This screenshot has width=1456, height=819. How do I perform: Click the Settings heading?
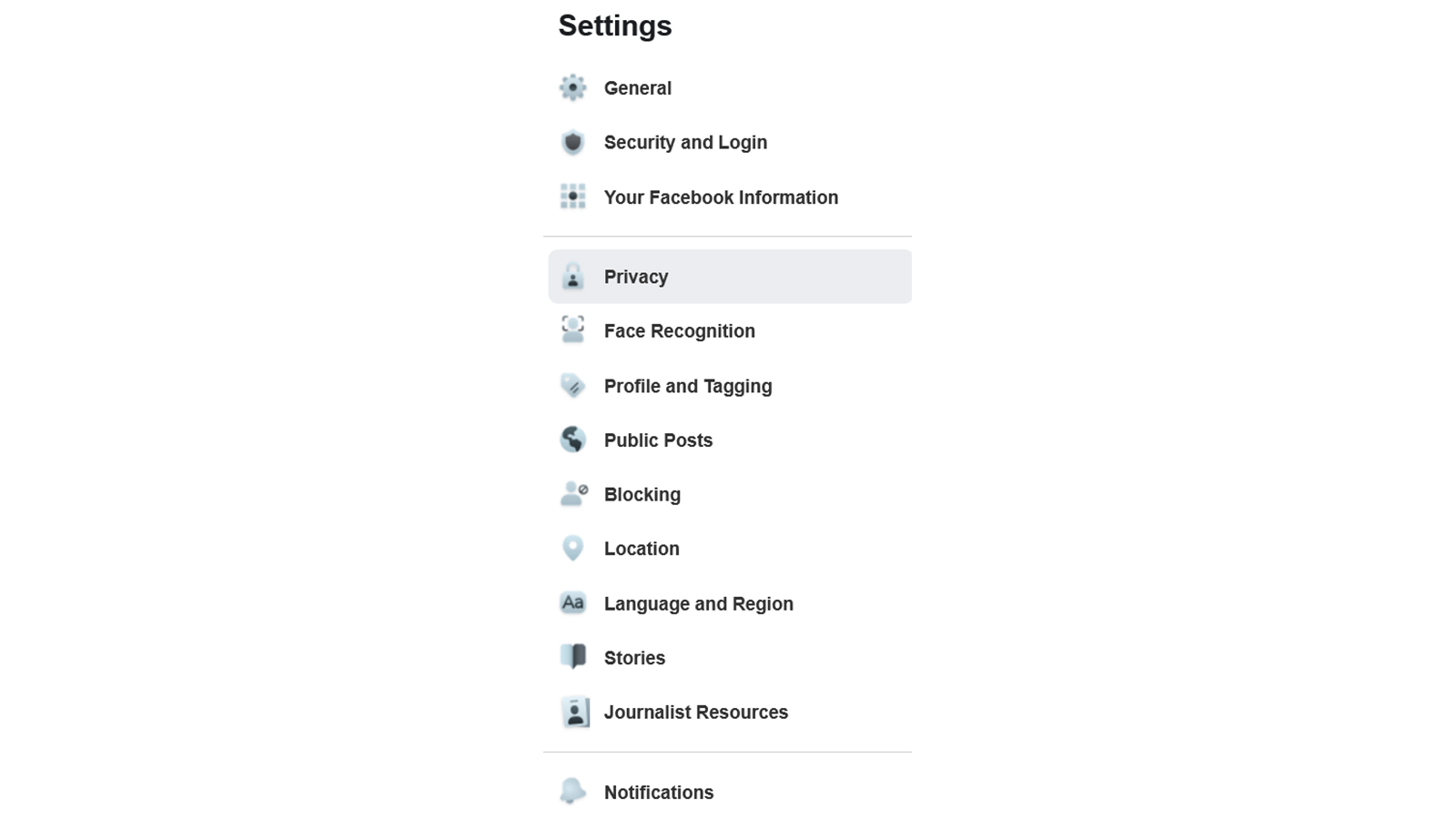(614, 25)
